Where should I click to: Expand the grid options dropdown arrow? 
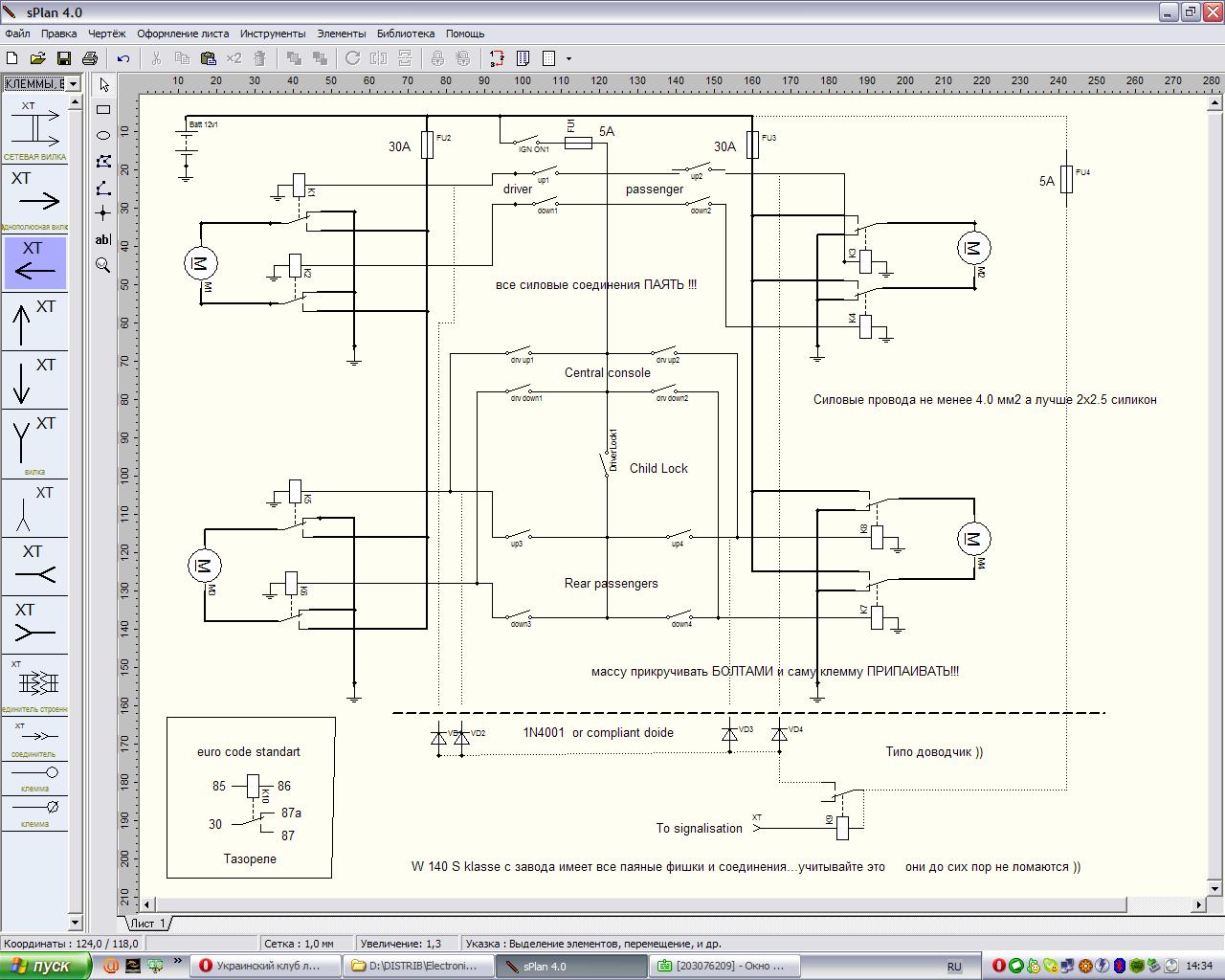[568, 58]
